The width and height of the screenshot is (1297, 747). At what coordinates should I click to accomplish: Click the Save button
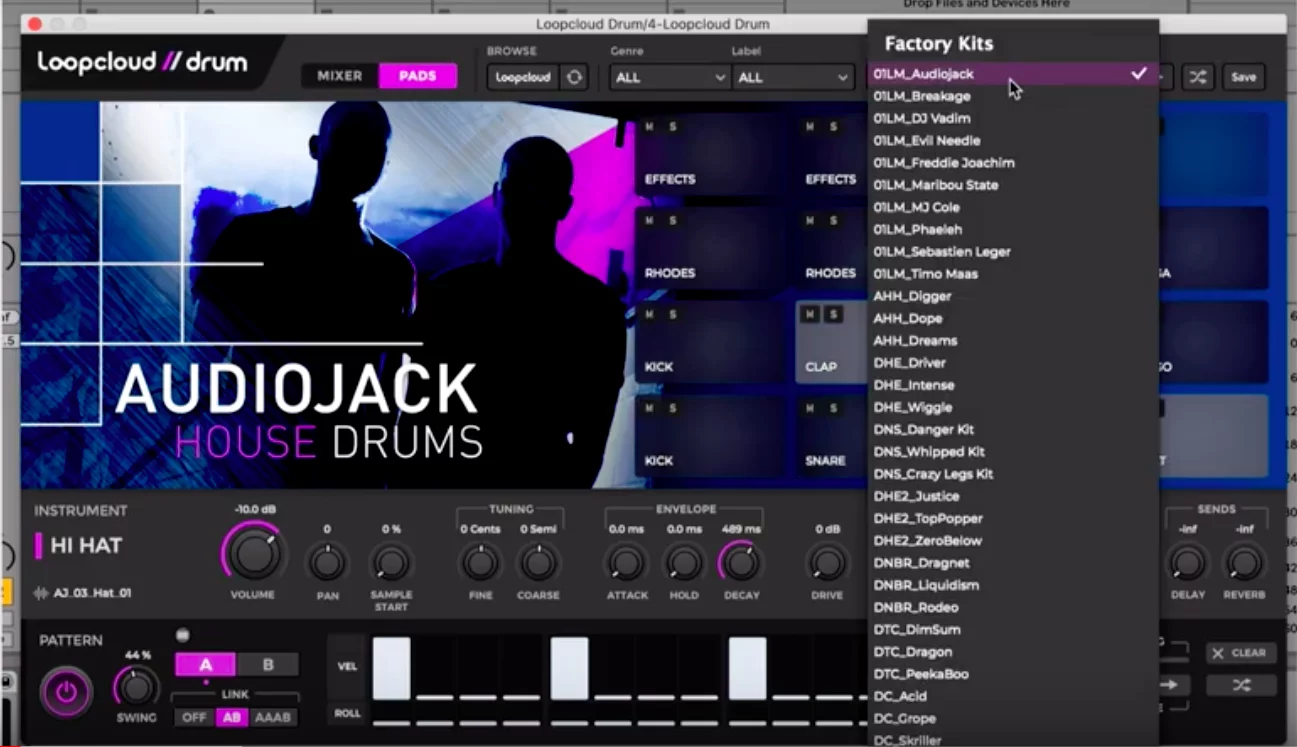[1243, 77]
